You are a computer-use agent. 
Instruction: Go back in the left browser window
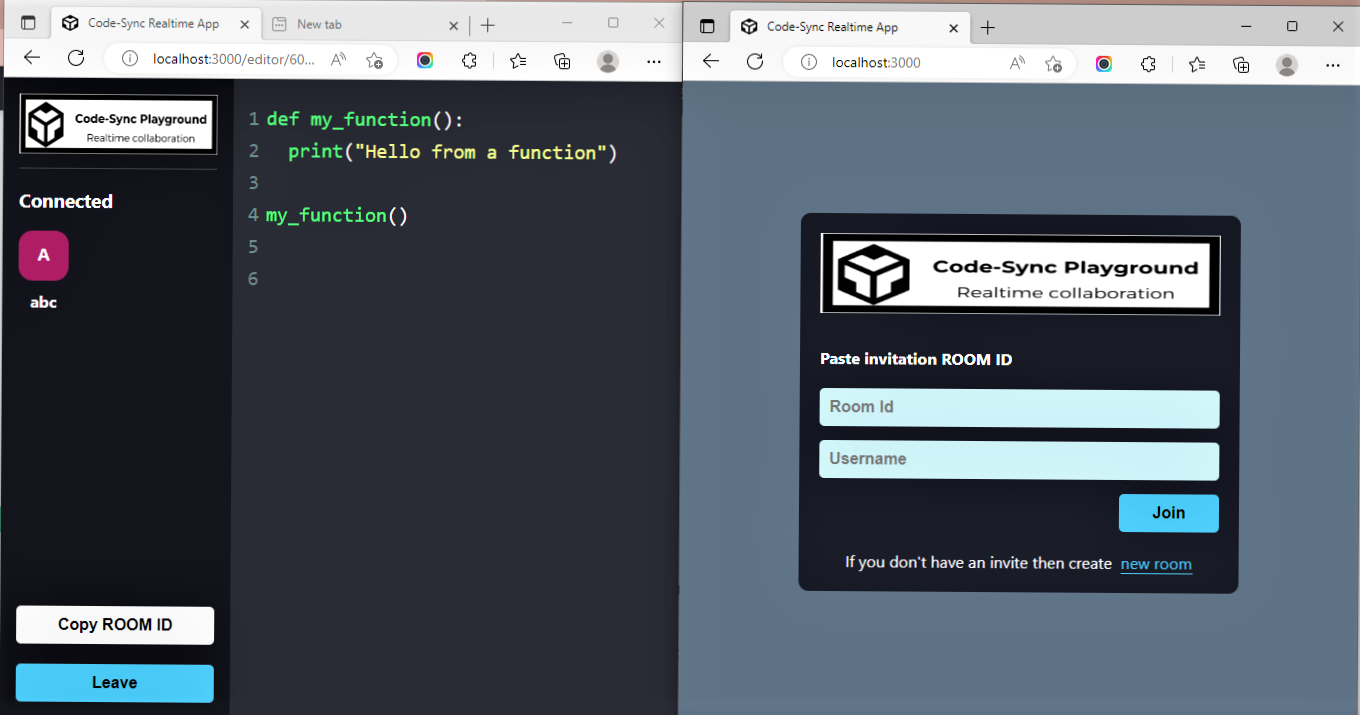32,59
